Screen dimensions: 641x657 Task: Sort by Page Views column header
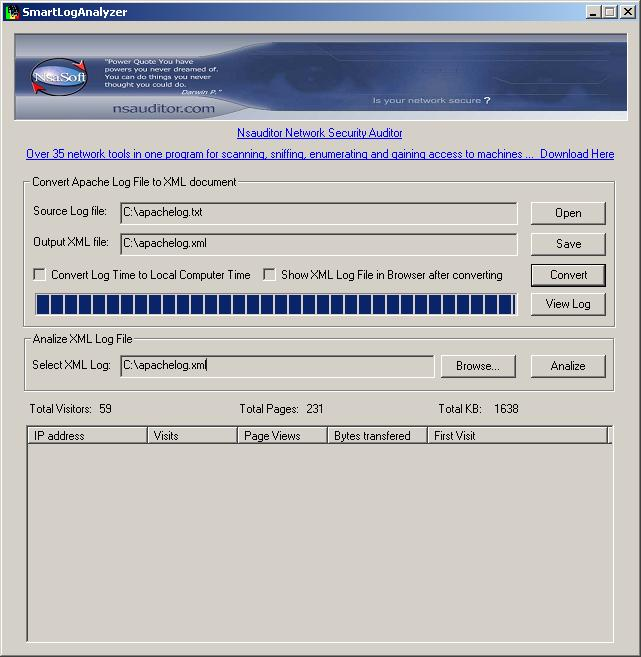coord(283,436)
